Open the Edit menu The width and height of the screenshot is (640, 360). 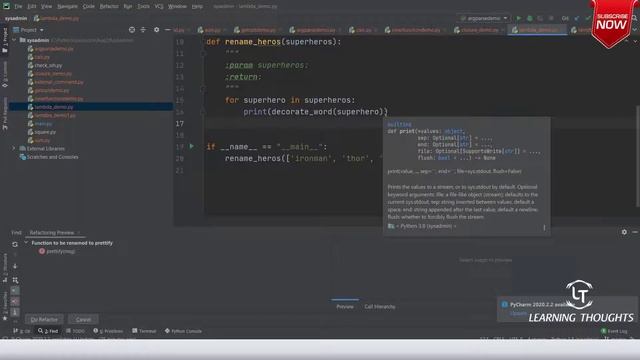[32, 7]
